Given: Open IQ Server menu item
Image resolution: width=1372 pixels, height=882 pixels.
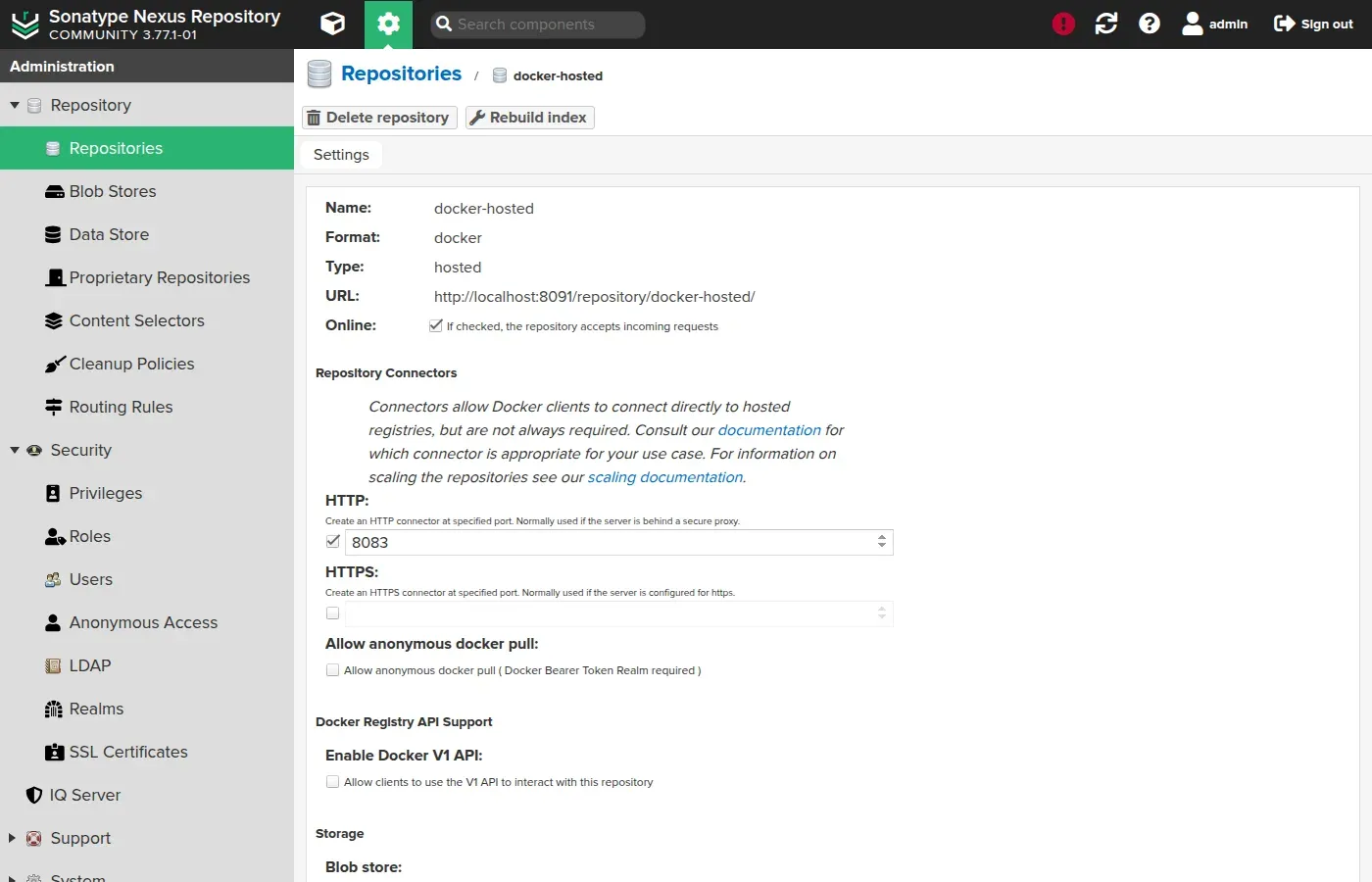Looking at the screenshot, I should (x=147, y=795).
